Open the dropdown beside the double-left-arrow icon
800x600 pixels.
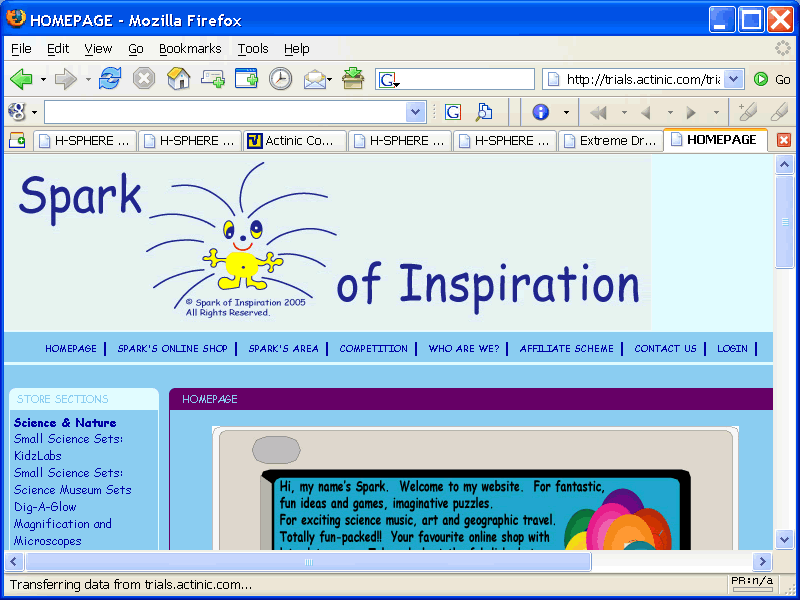(623, 112)
